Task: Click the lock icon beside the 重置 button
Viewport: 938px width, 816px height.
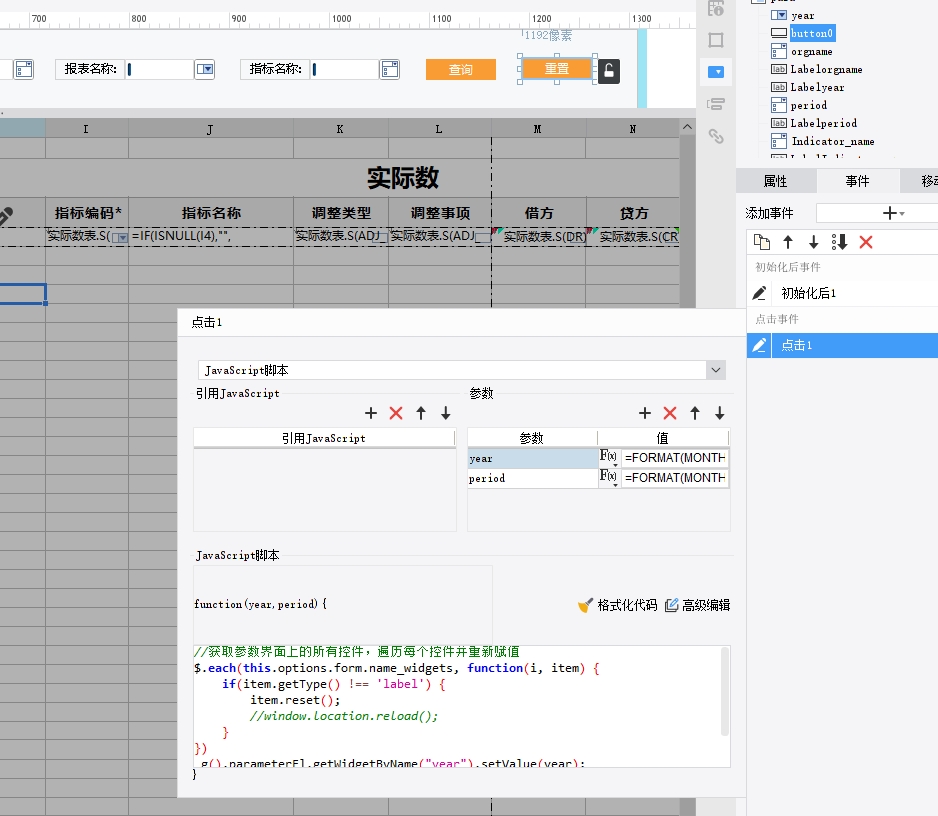Action: pos(609,71)
